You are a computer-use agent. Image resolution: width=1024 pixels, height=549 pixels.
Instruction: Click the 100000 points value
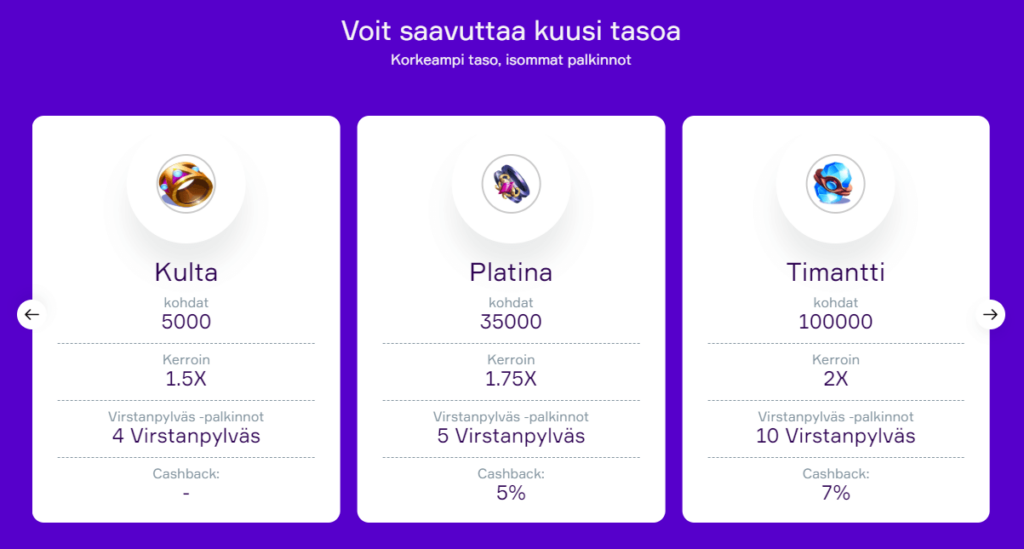coord(835,322)
